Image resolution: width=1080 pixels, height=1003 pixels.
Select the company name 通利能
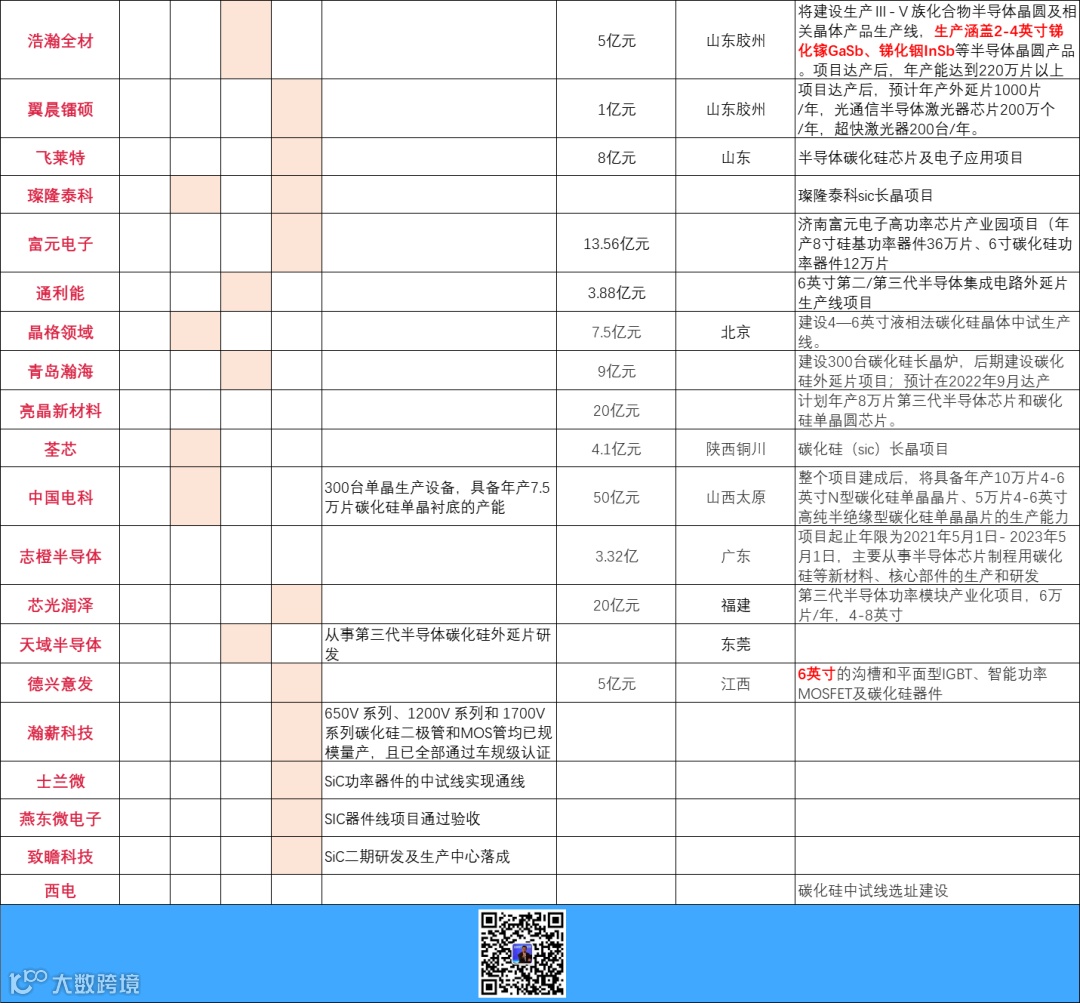[x=60, y=293]
